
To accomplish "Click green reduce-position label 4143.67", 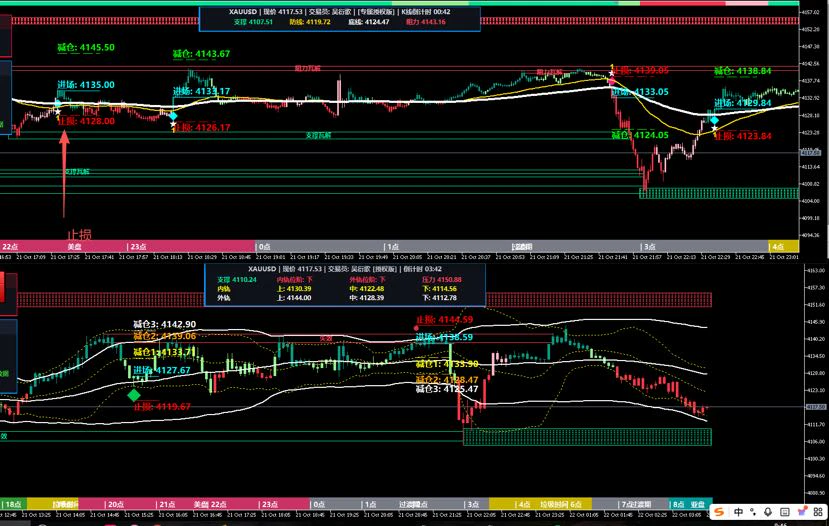I will (x=201, y=54).
